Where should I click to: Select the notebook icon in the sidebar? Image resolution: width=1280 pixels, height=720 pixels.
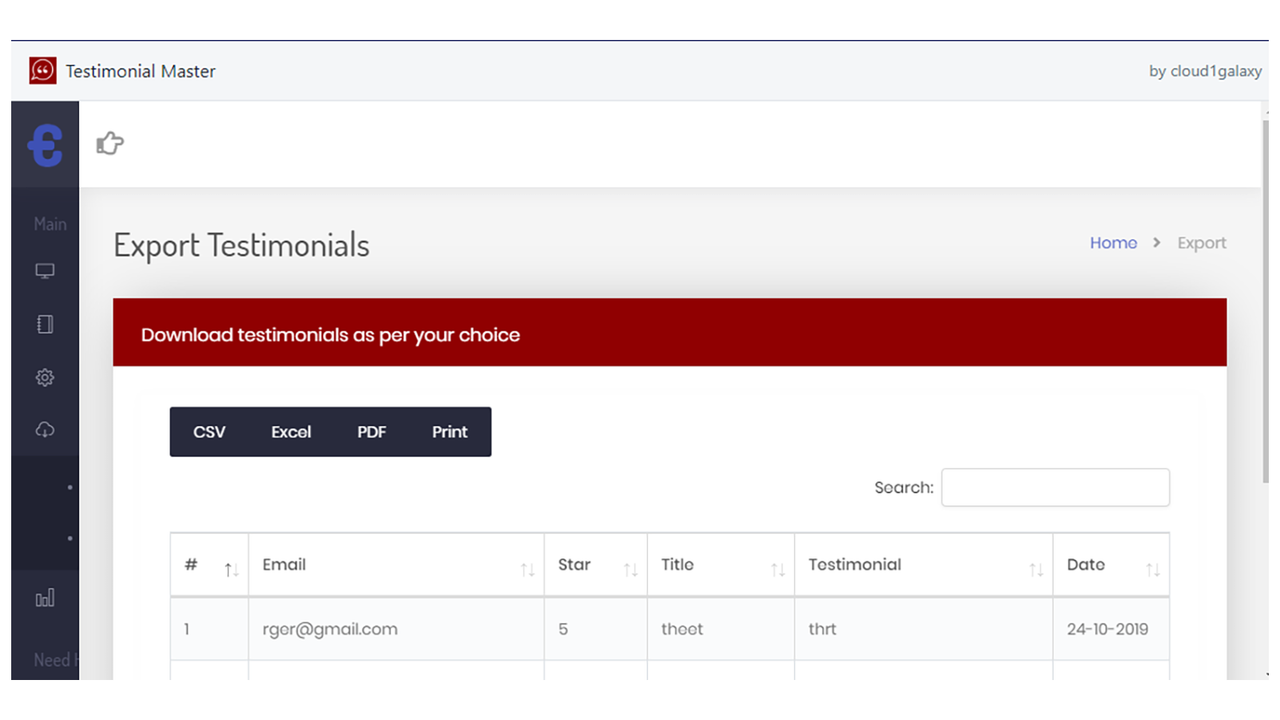pyautogui.click(x=44, y=323)
